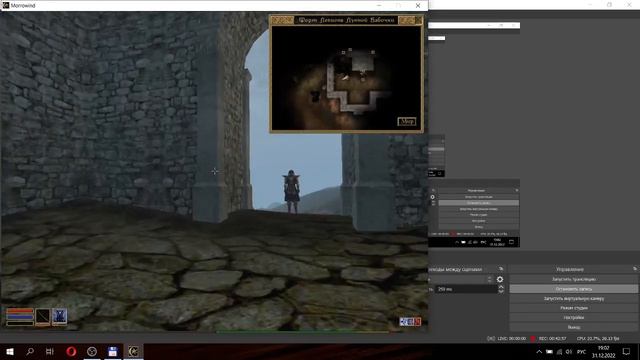Click the equipped weapon icon in Morrowind HUD
Image resolution: width=640 pixels, height=360 pixels.
coord(42,316)
